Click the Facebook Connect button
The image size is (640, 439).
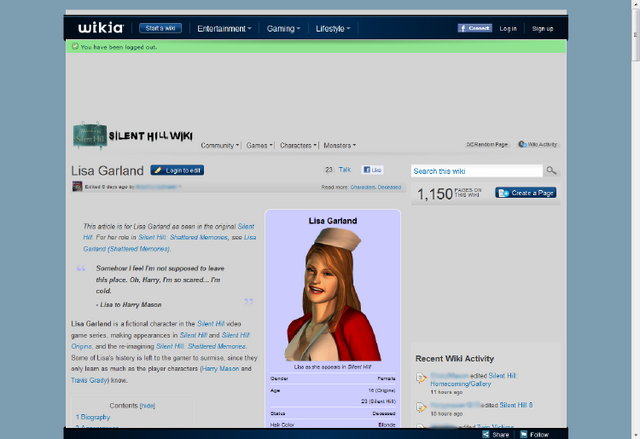(x=475, y=28)
